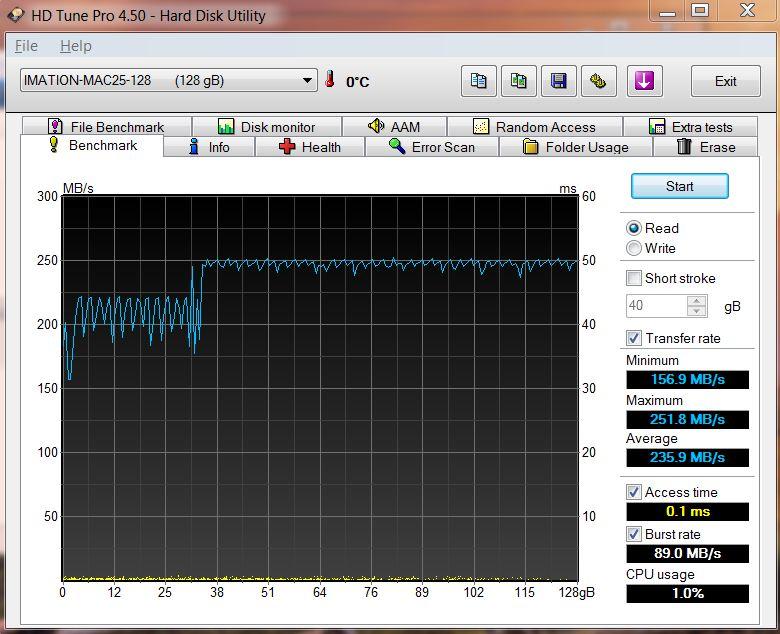Click the copy text to clipboard icon

[479, 81]
